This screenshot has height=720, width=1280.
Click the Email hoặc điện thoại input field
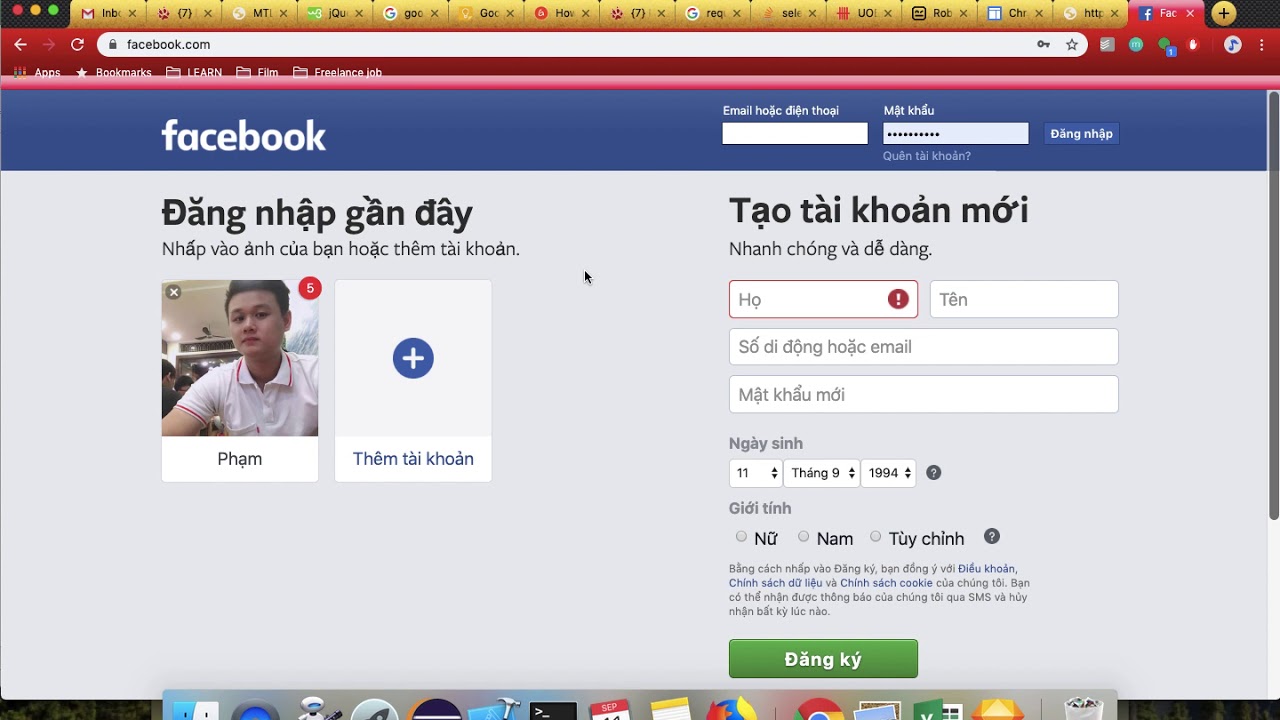coord(795,134)
